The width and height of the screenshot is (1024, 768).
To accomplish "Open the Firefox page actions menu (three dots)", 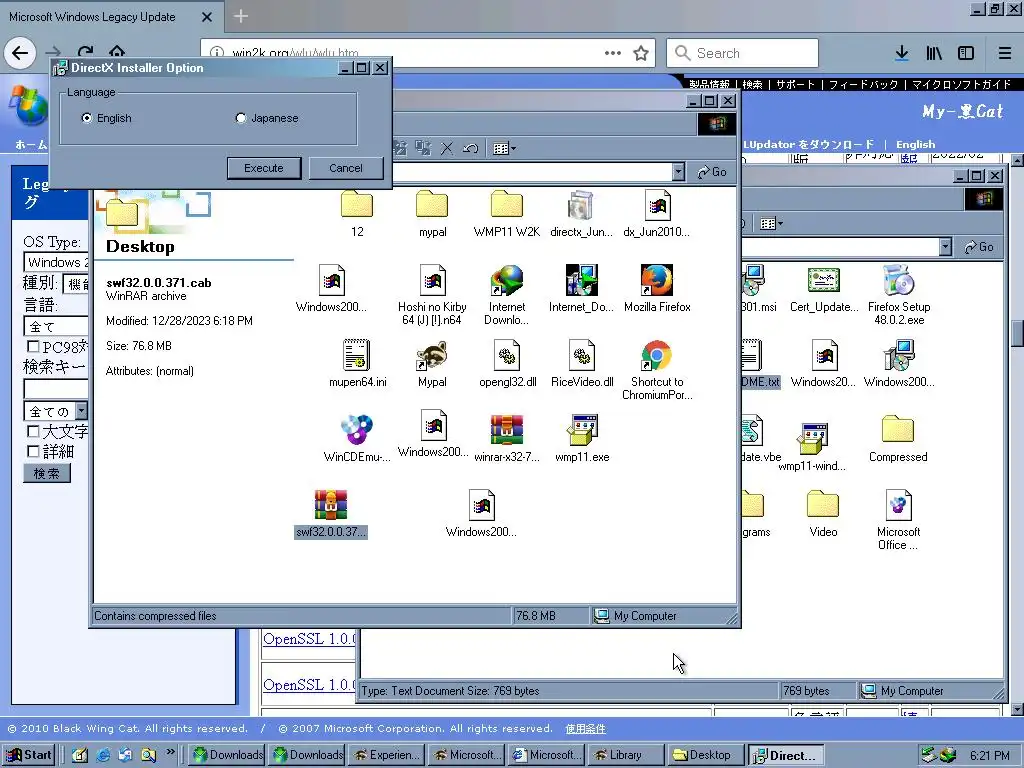I will (613, 53).
